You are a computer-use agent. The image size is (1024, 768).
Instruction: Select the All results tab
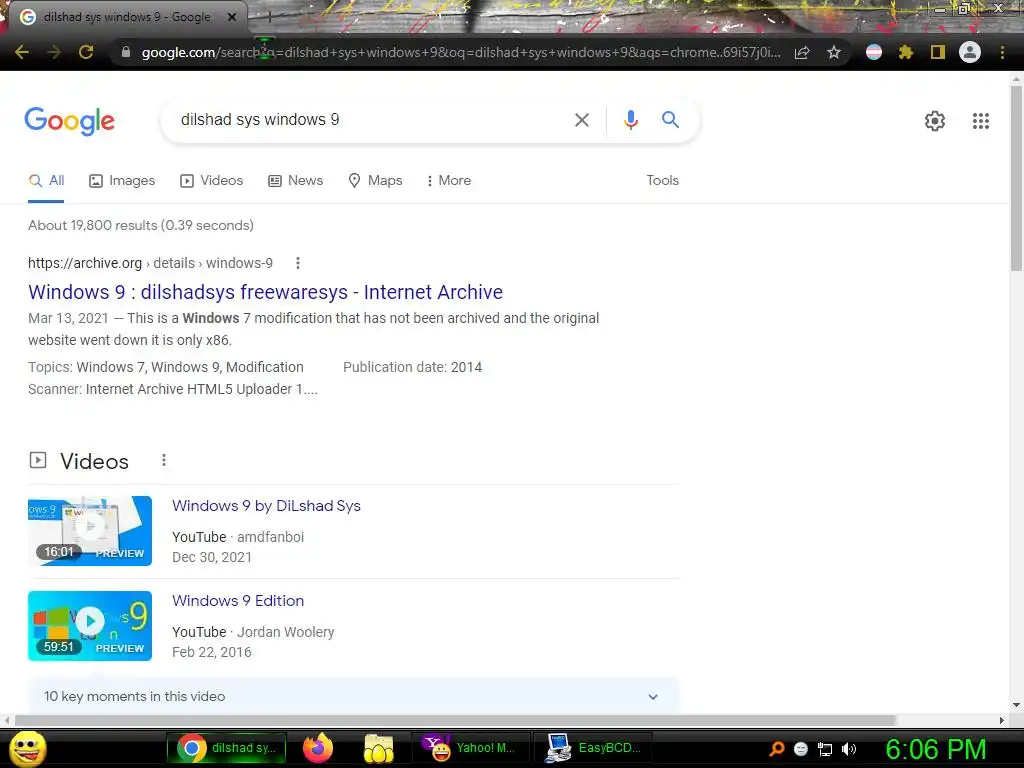click(x=46, y=181)
